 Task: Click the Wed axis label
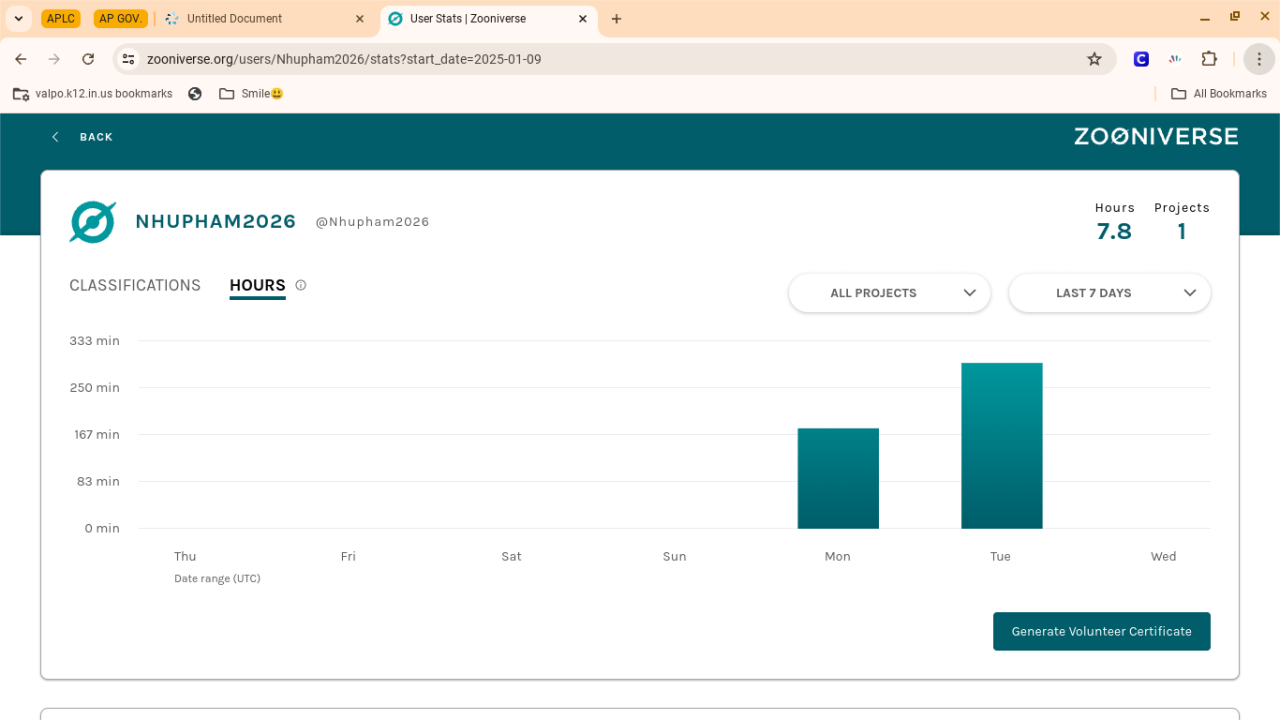1163,557
